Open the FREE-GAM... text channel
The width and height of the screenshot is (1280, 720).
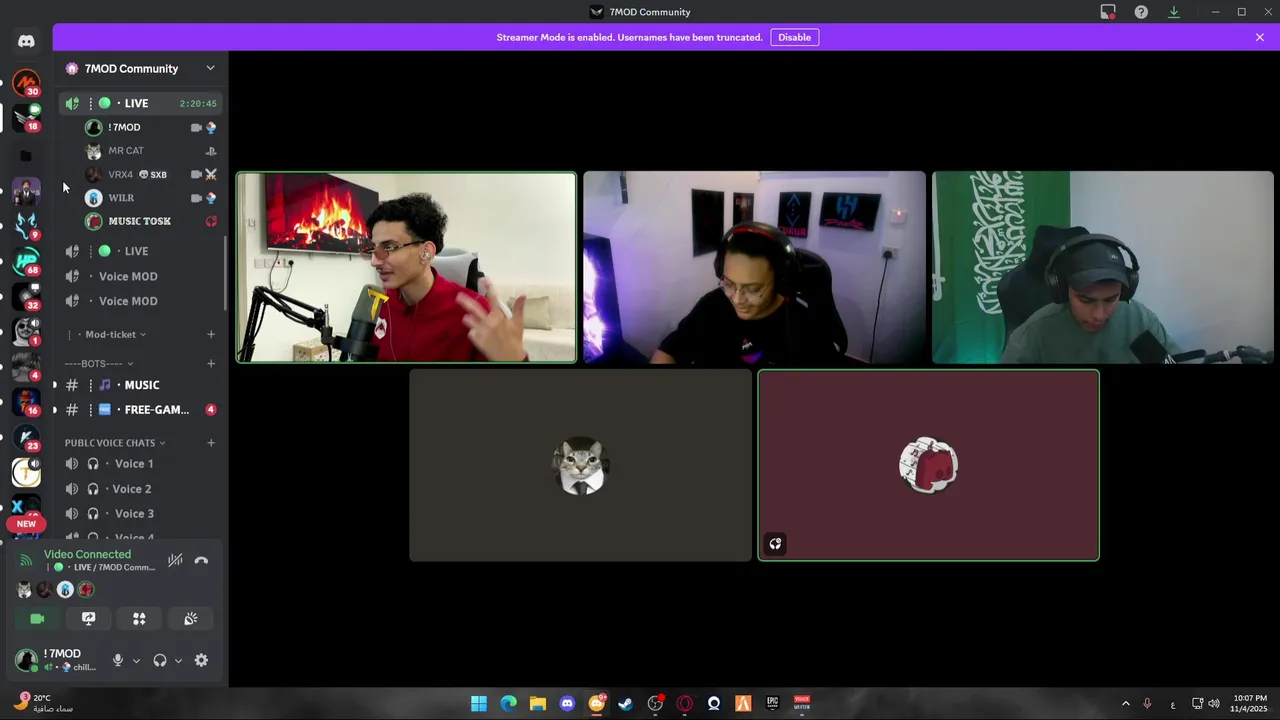(140, 409)
